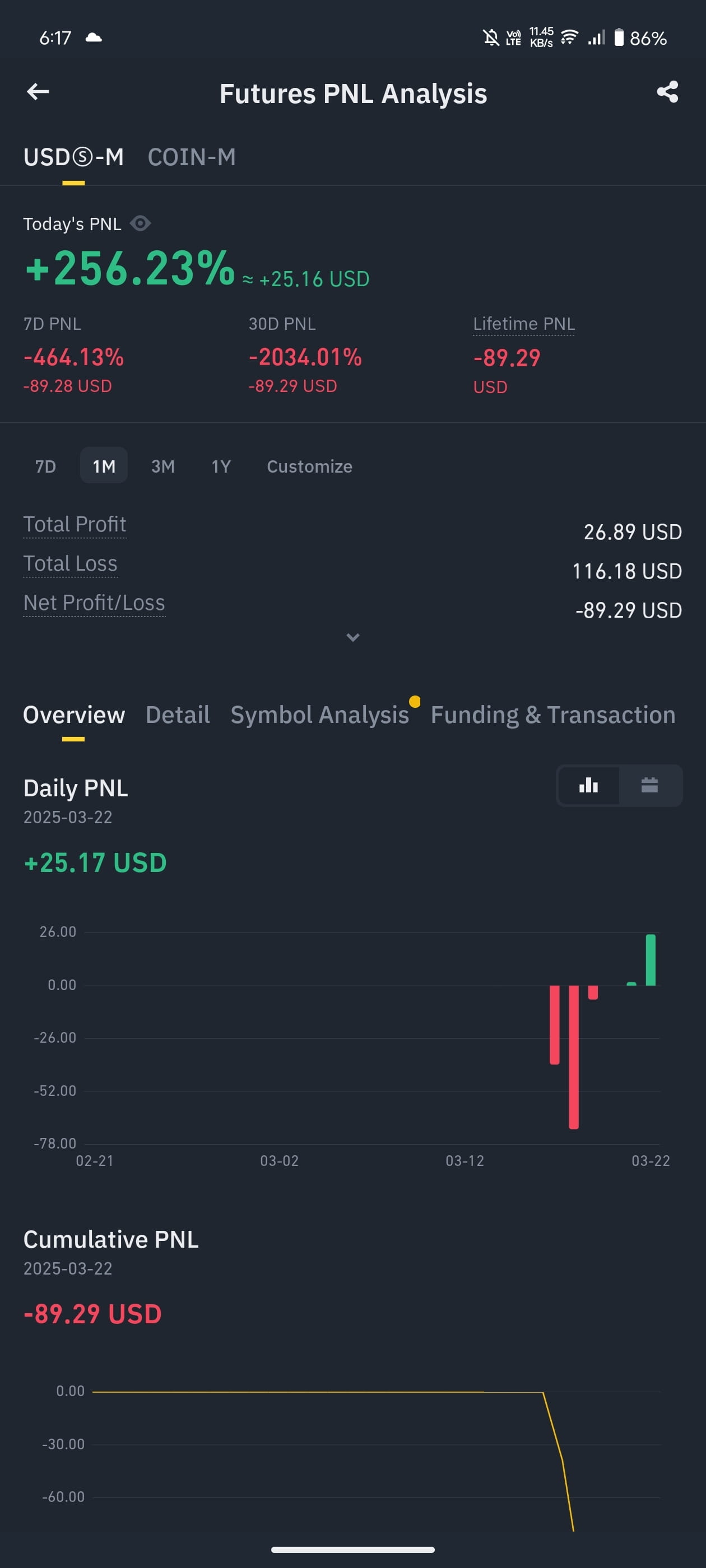Open Funding & Transaction tab
The image size is (706, 1568).
(x=553, y=715)
